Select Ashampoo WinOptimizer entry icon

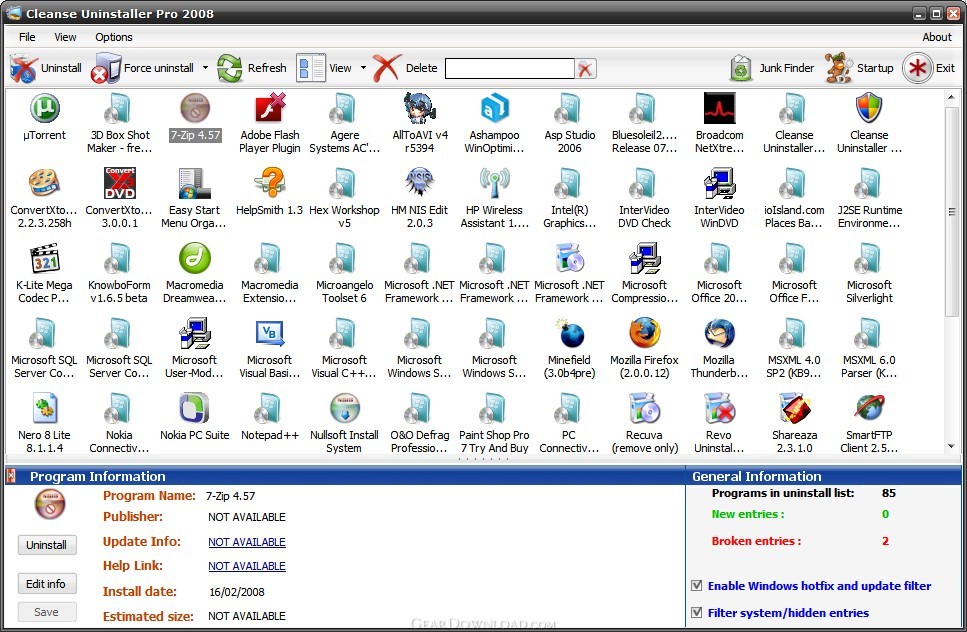tap(495, 109)
